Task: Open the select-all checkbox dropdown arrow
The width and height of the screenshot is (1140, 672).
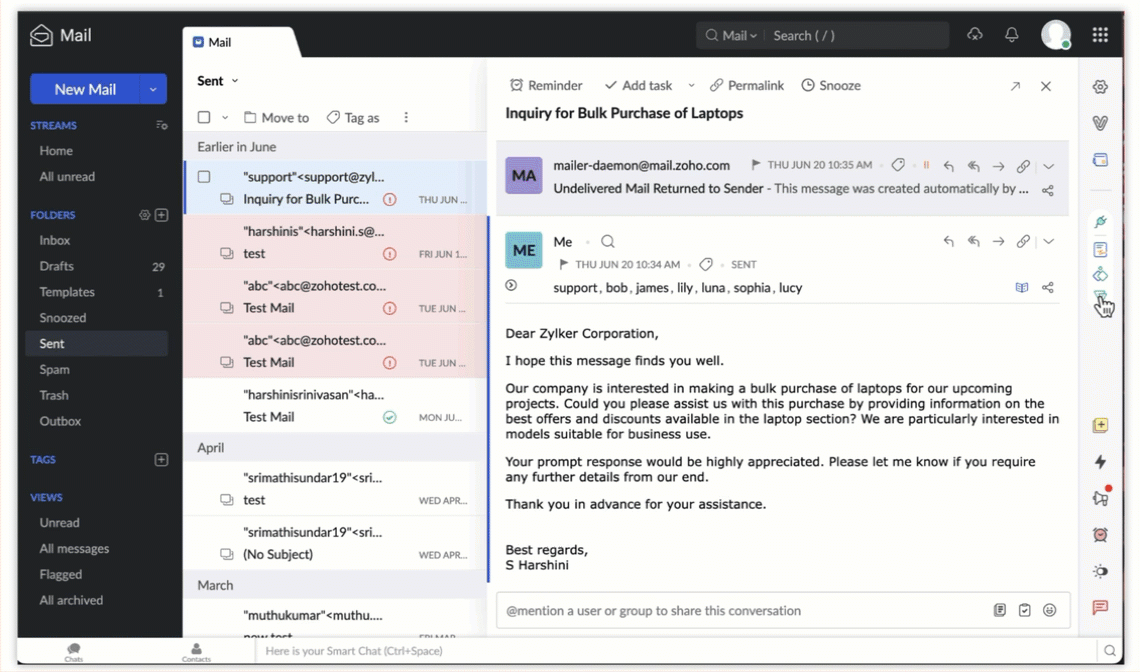Action: coord(225,117)
